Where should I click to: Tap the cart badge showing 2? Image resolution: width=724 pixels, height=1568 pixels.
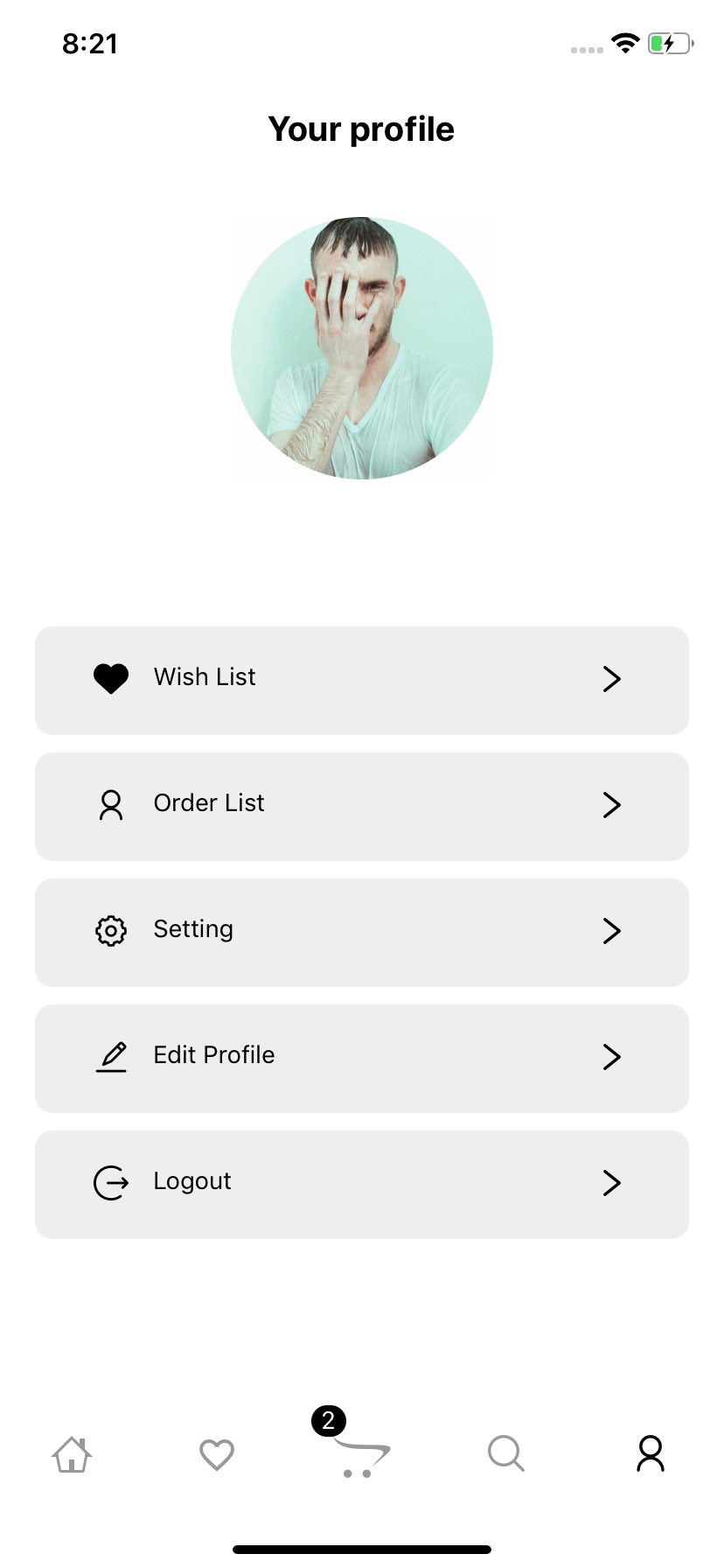[329, 1421]
